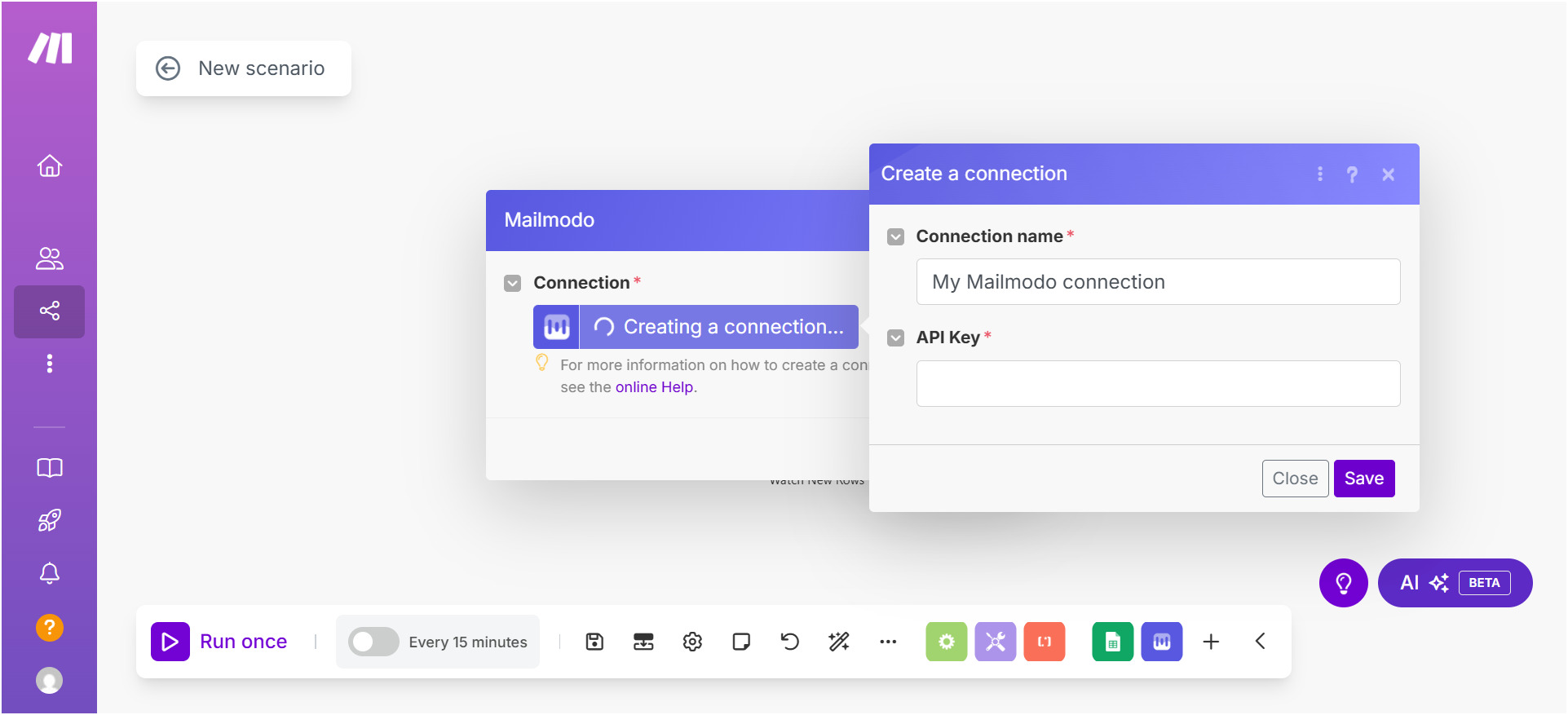Open the Create a connection dialog's three-dot options

[1319, 174]
